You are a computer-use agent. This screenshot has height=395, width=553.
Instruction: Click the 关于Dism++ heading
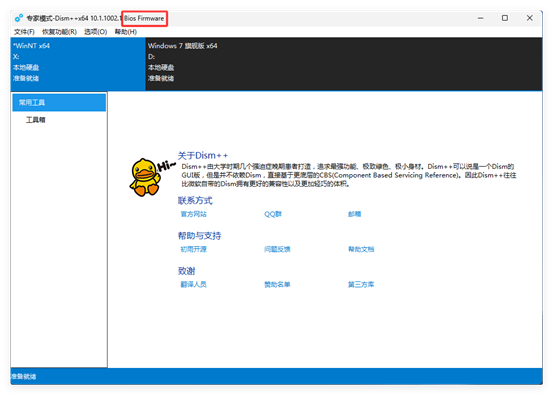coord(203,156)
